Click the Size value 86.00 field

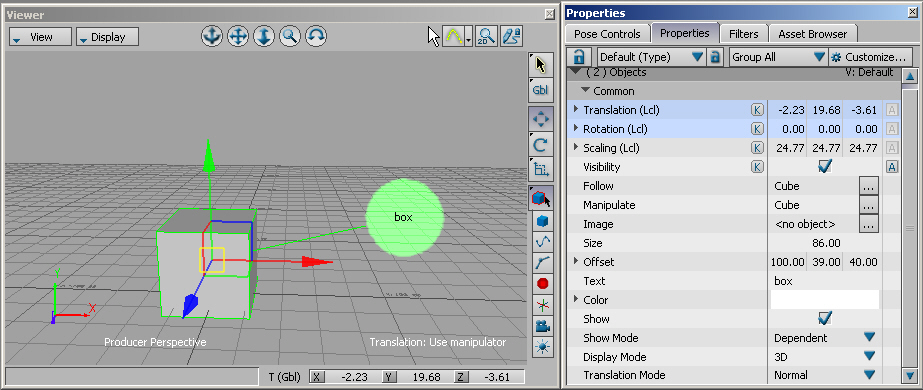(825, 243)
